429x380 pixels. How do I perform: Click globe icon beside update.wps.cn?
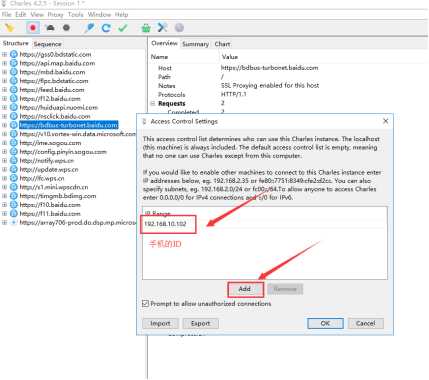click(x=14, y=169)
